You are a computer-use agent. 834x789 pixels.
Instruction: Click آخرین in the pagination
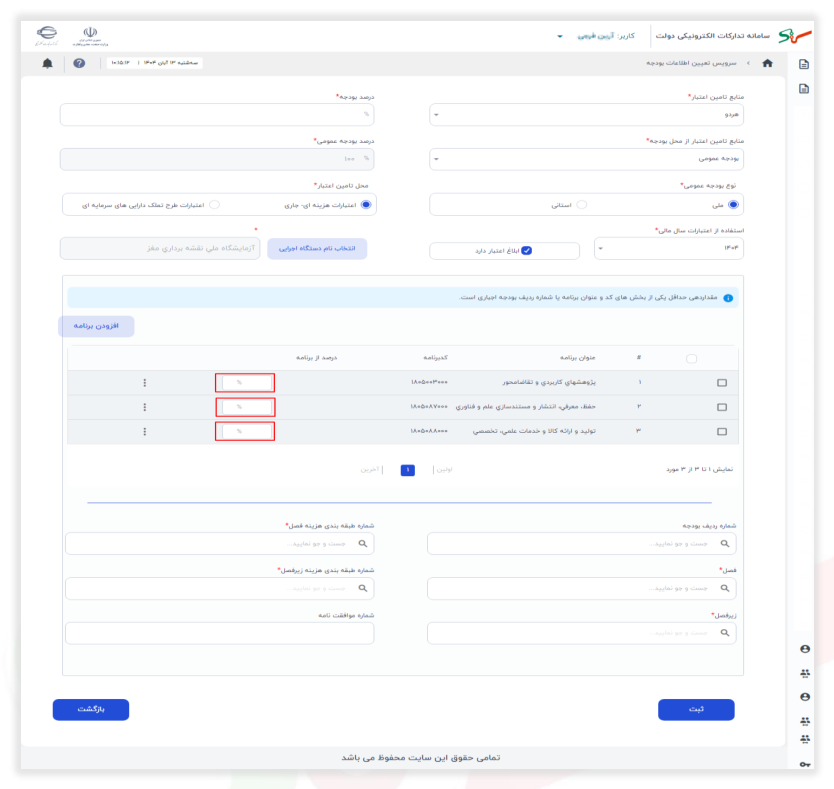pos(370,470)
